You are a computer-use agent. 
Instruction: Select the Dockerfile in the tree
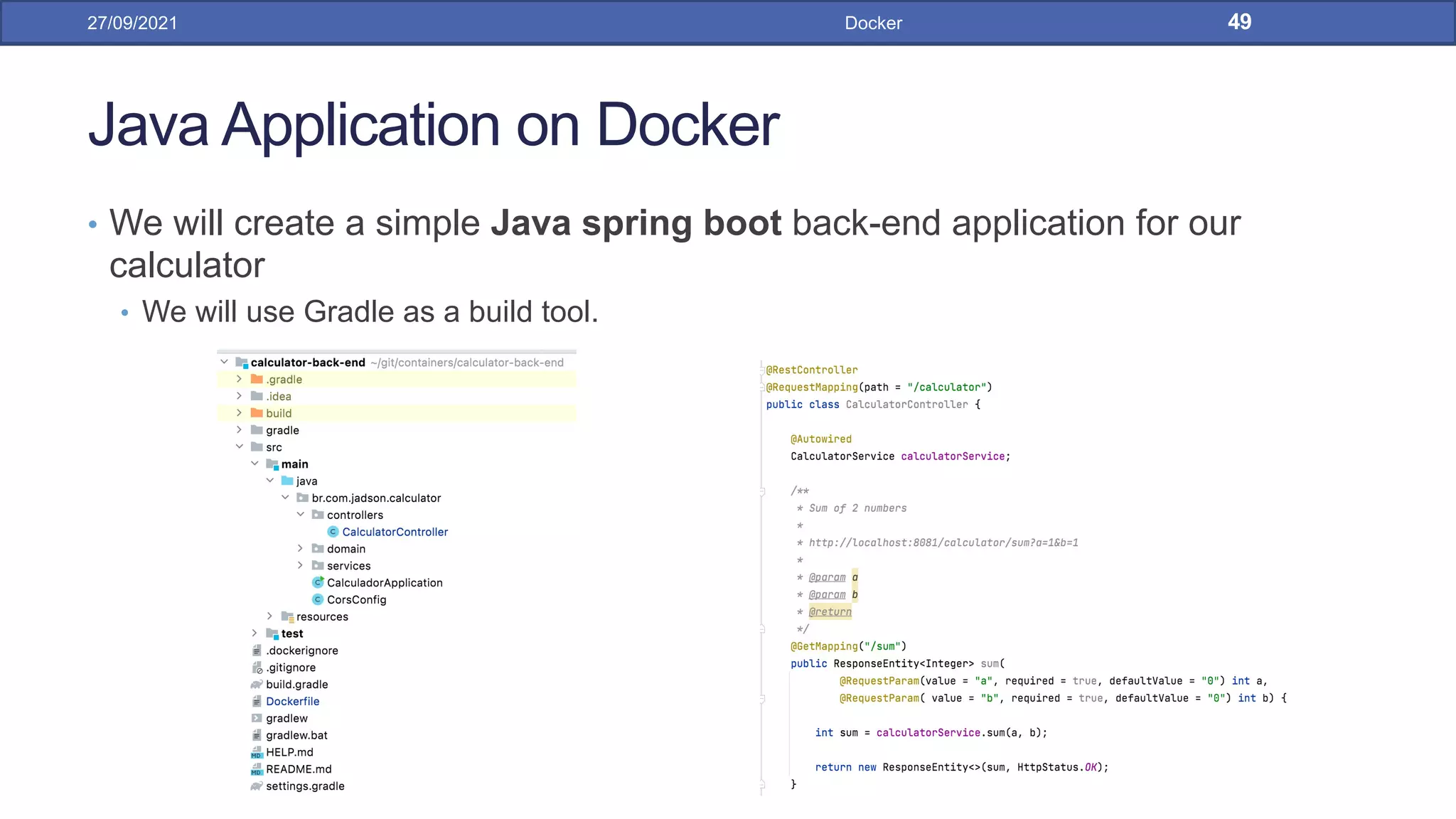pyautogui.click(x=292, y=701)
